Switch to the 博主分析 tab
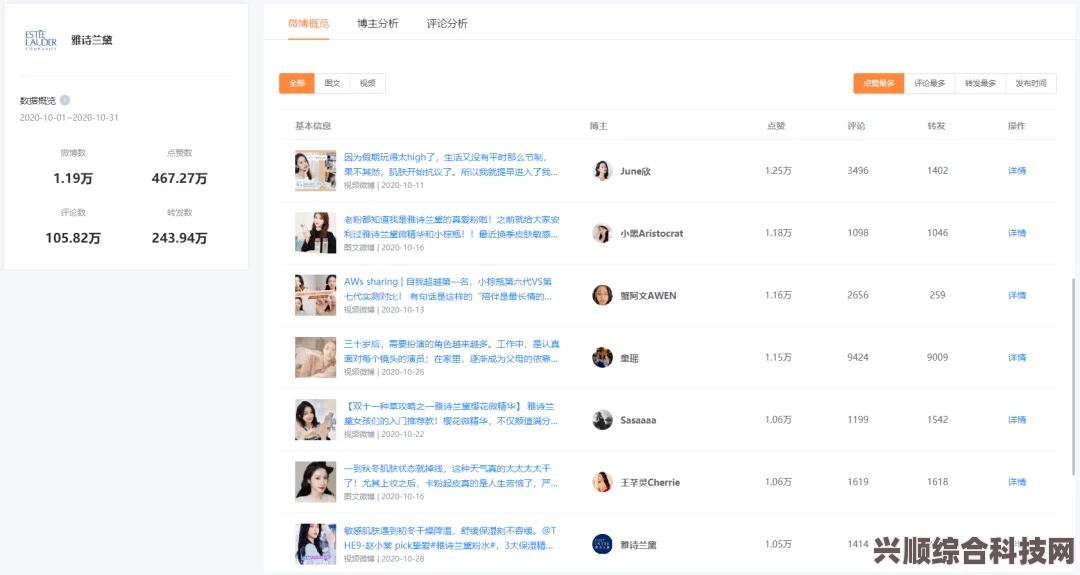 (x=377, y=23)
